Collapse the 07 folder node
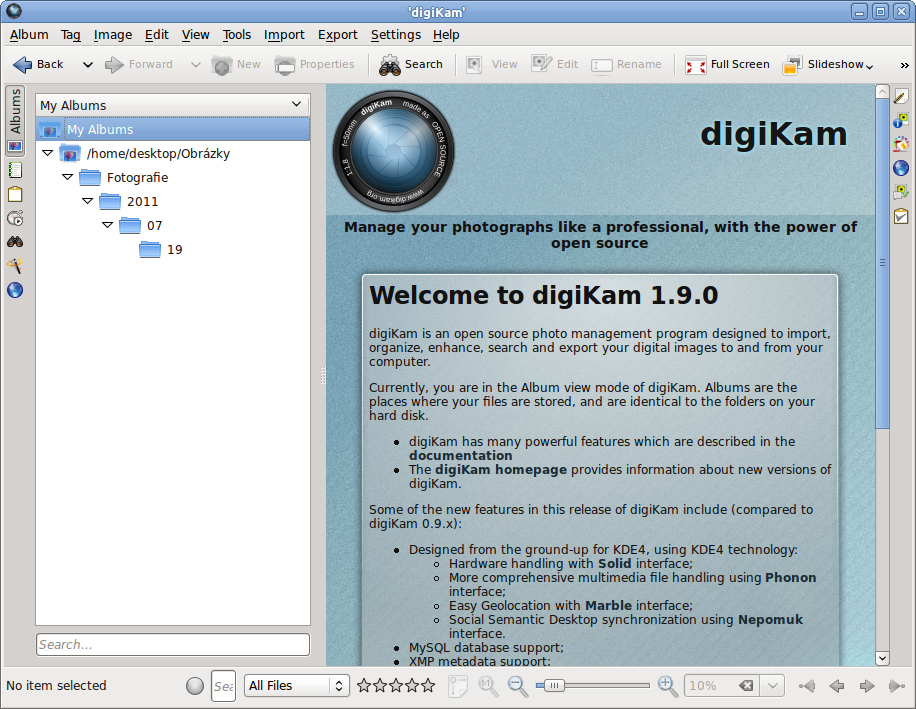 pos(107,225)
